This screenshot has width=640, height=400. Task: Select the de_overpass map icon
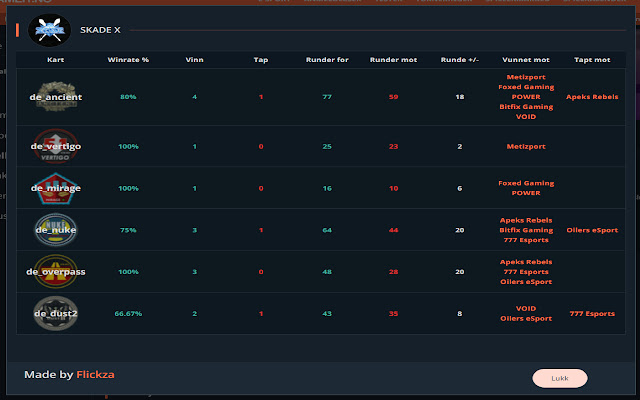[x=56, y=271]
